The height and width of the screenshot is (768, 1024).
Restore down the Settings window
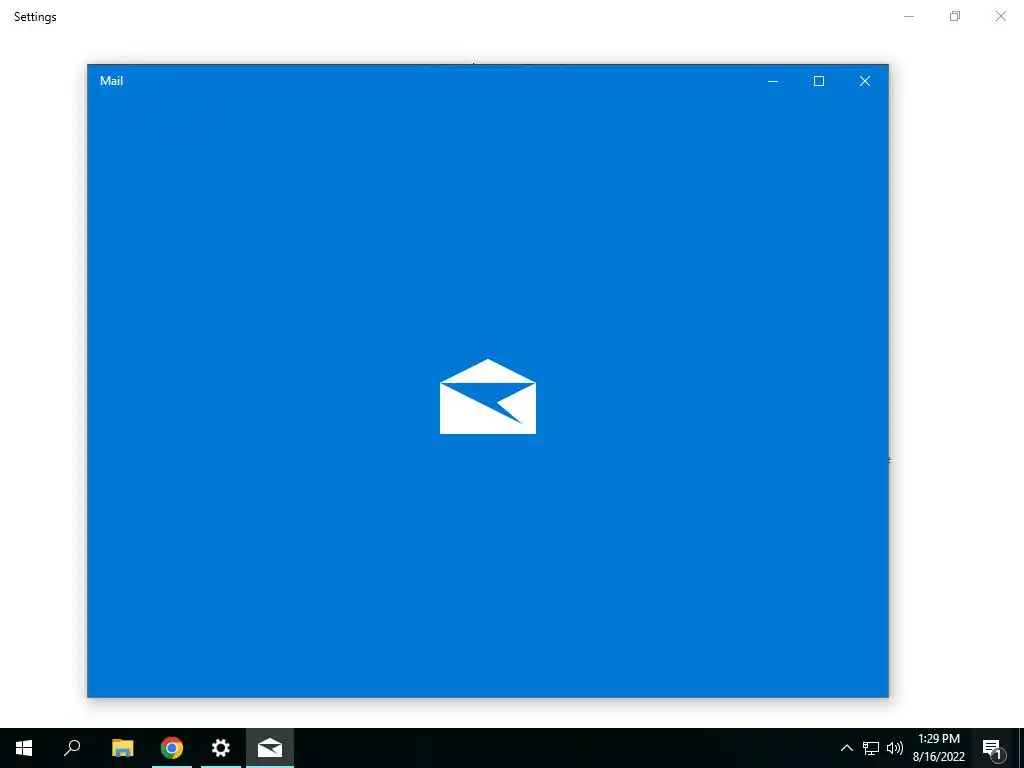(x=955, y=16)
